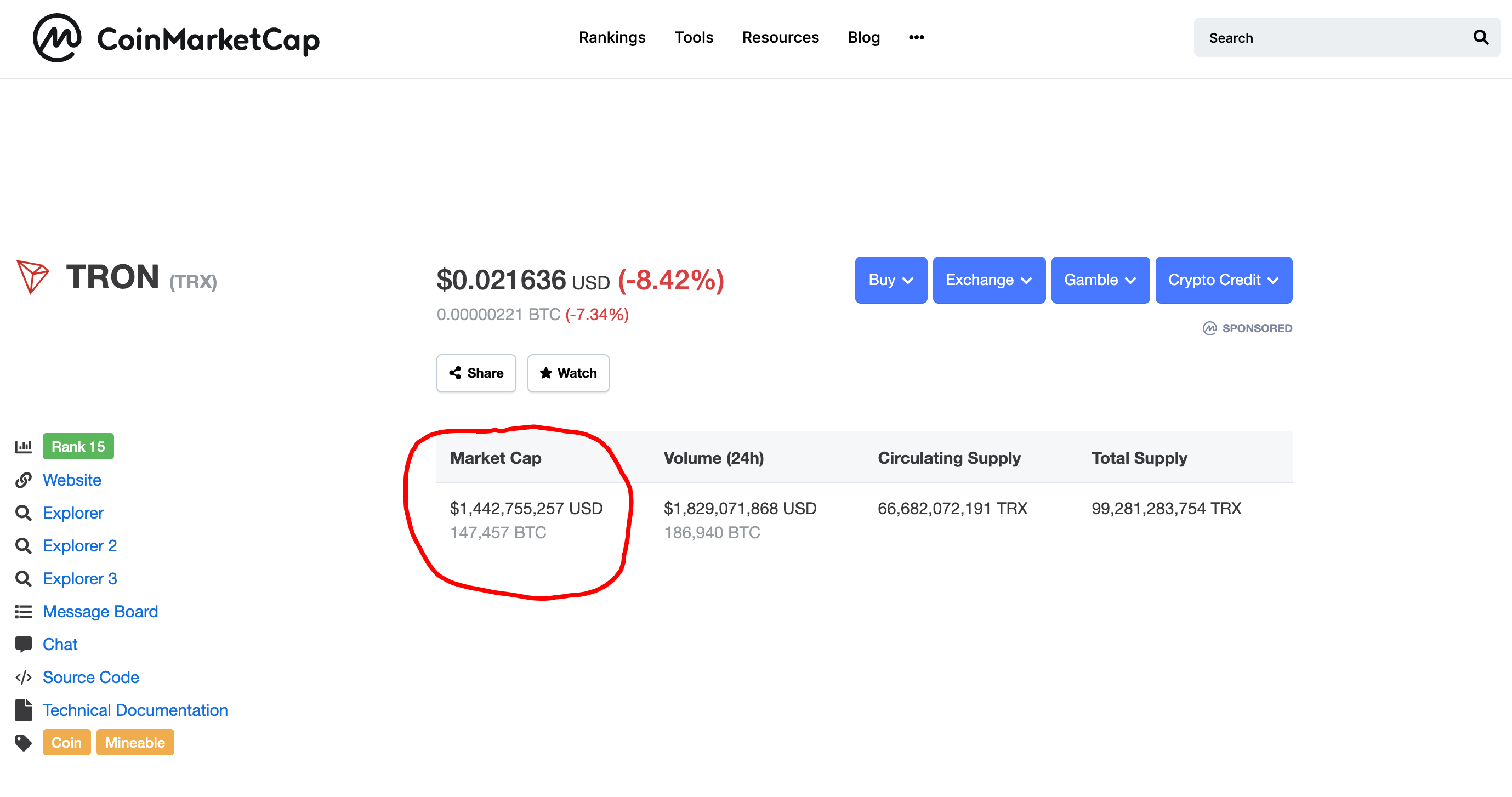Toggle Watch star button for TRON
Screen dimensions: 1512x797
click(x=567, y=373)
